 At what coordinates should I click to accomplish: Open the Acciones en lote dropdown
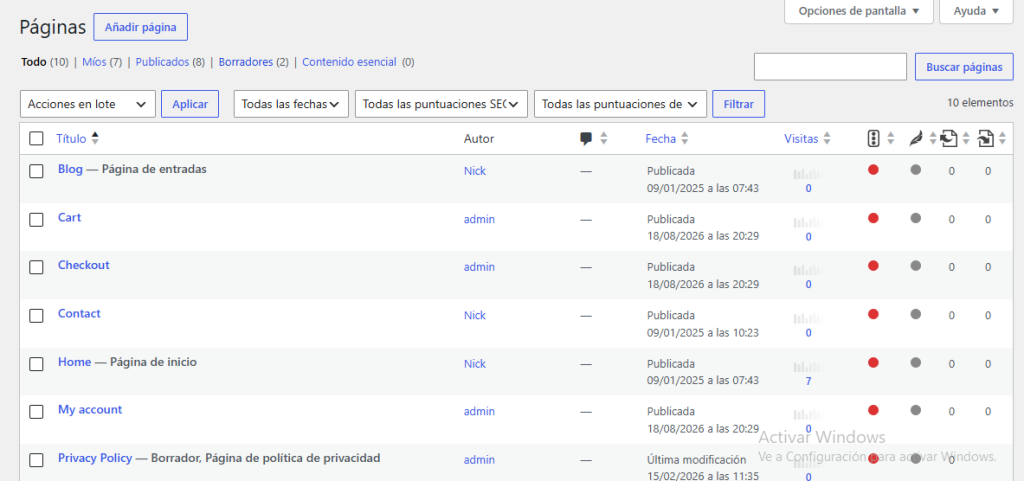[88, 104]
